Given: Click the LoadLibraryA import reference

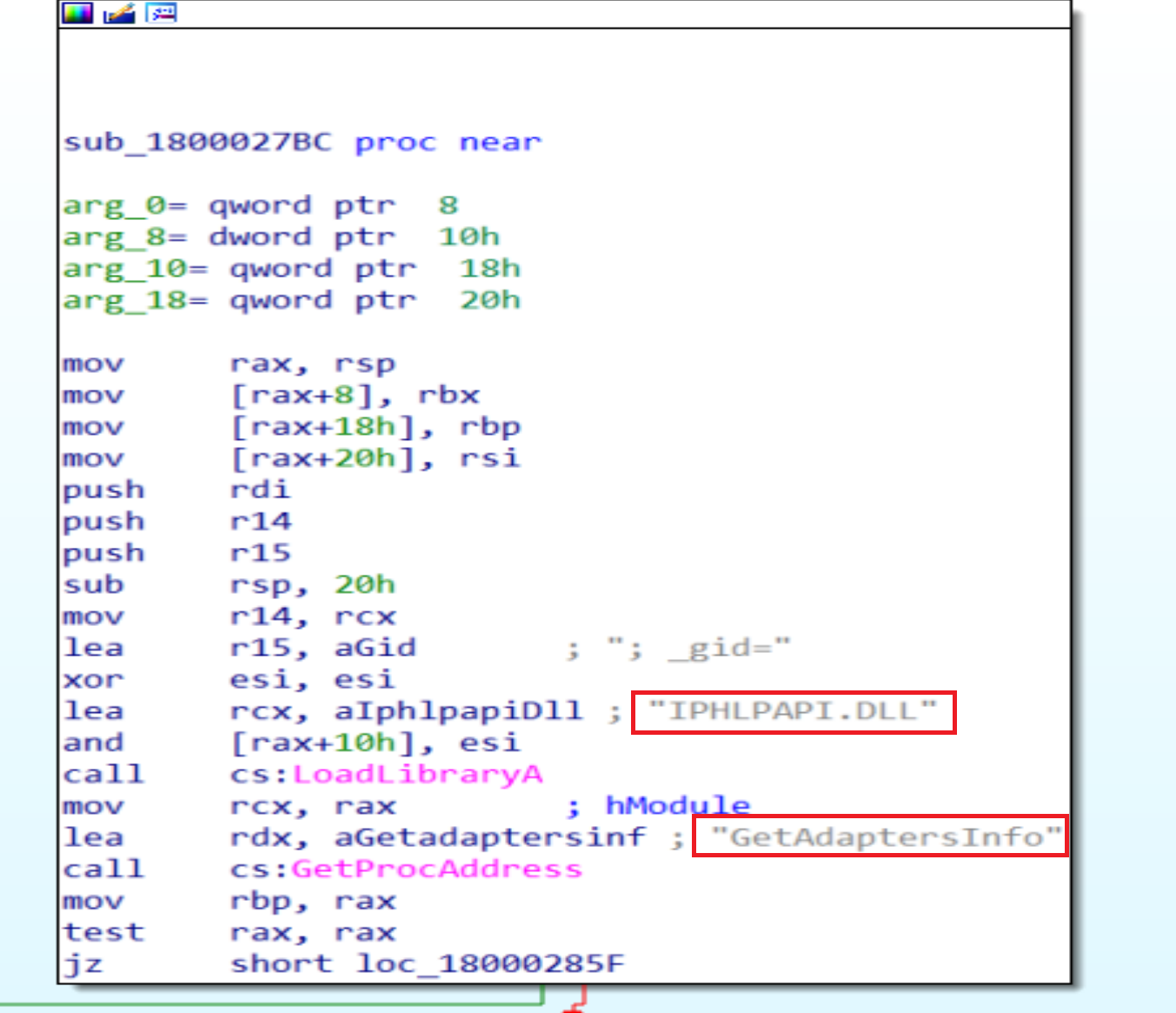Looking at the screenshot, I should (417, 774).
